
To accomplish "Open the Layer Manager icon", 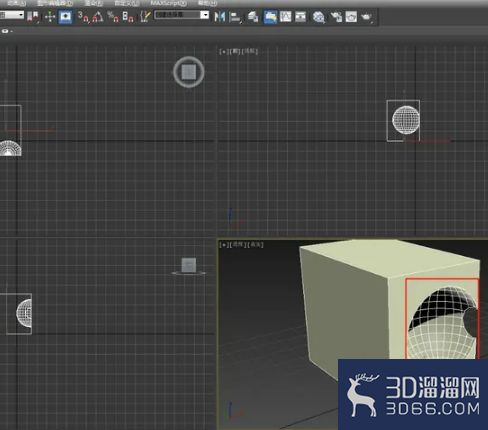I will 253,16.
